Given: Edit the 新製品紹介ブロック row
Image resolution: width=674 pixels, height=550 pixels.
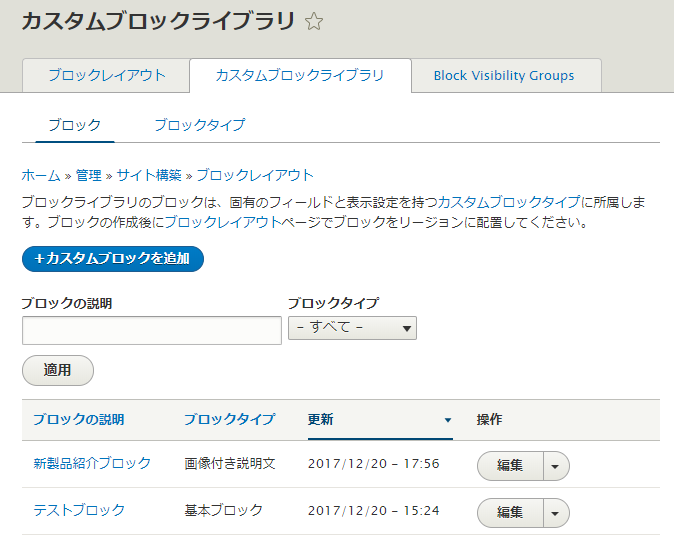Looking at the screenshot, I should click(510, 465).
